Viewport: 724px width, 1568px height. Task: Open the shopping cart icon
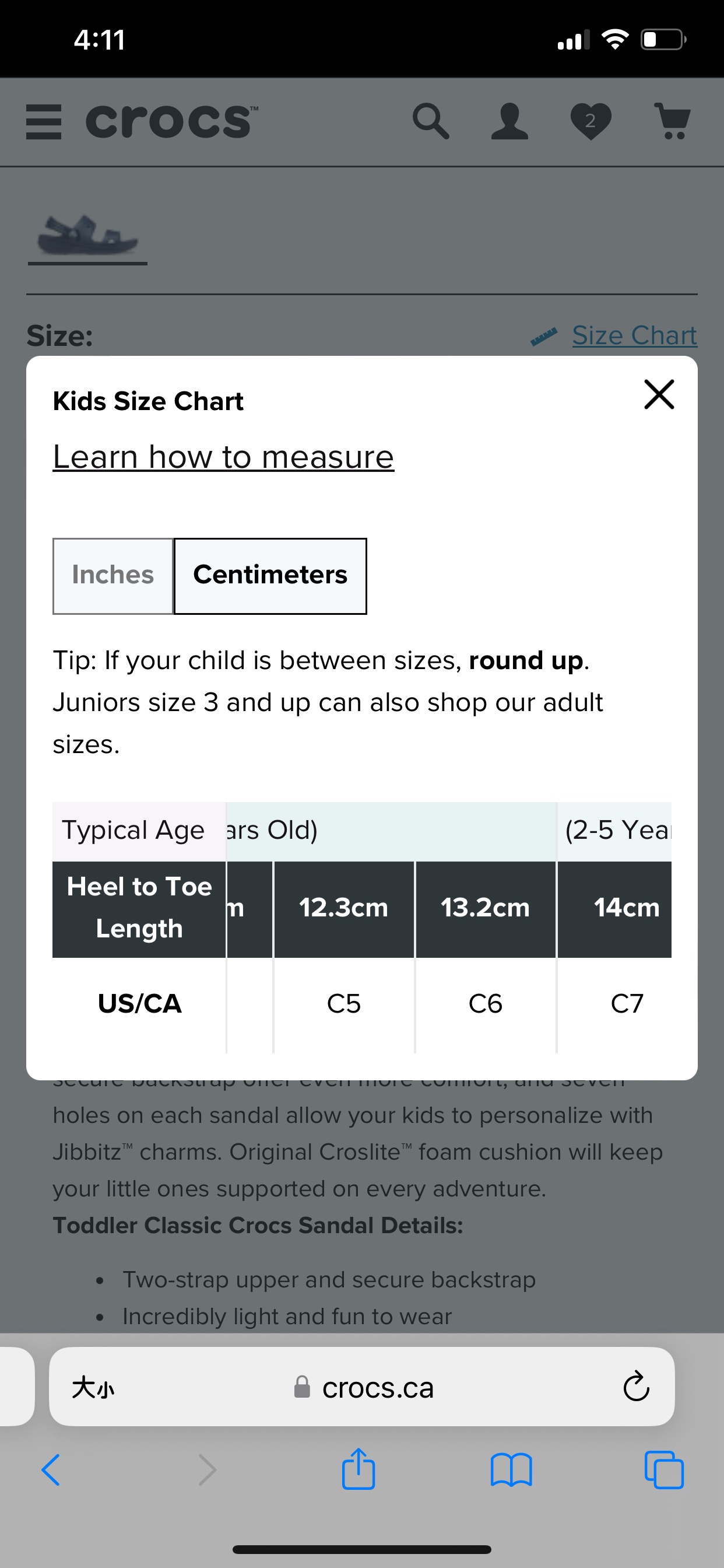tap(673, 121)
